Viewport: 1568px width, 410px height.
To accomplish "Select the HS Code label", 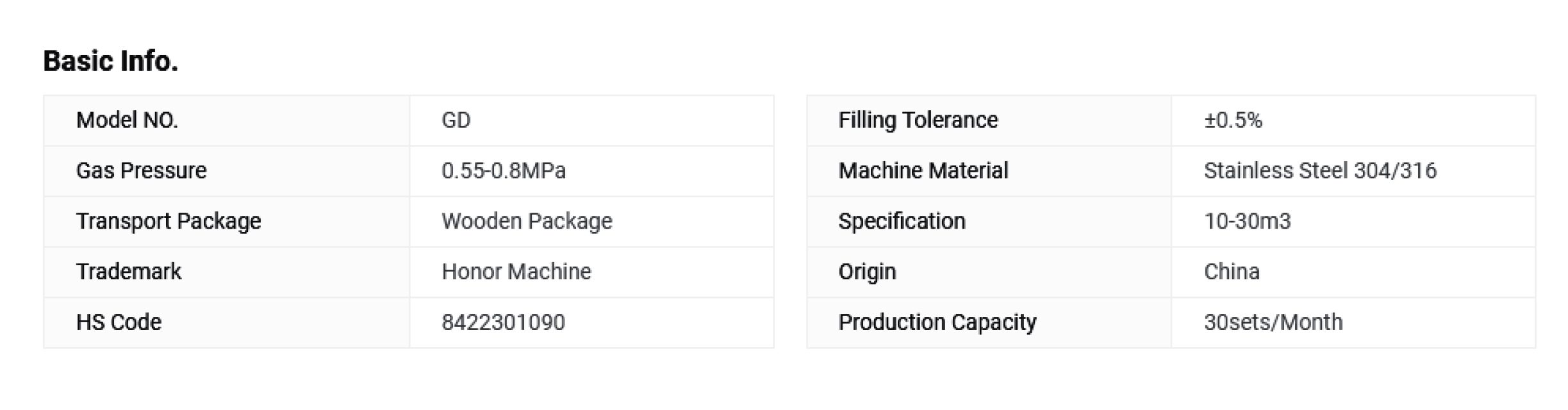I will tap(119, 322).
